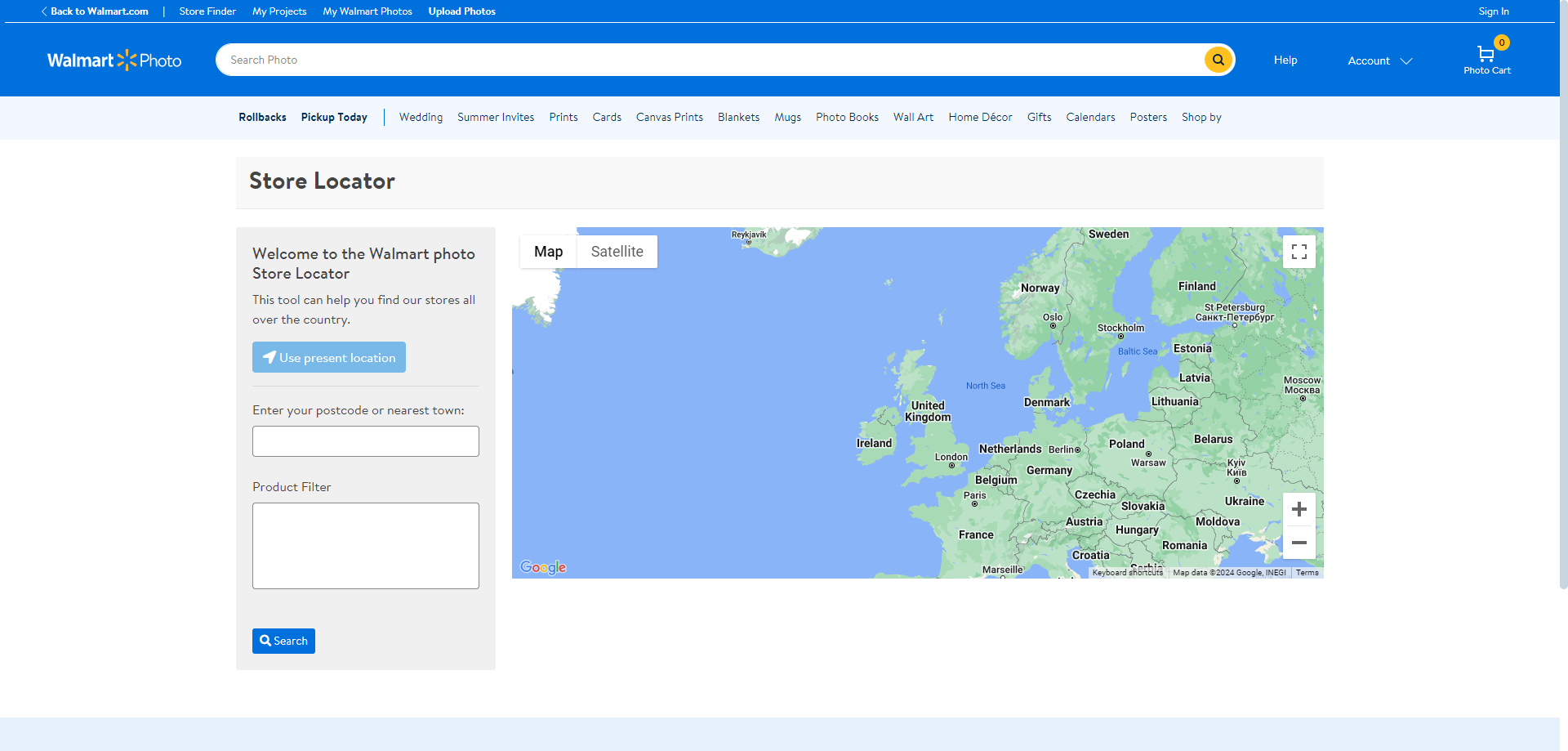Expand the Account dropdown
The width and height of the screenshot is (1568, 751).
pyautogui.click(x=1379, y=60)
